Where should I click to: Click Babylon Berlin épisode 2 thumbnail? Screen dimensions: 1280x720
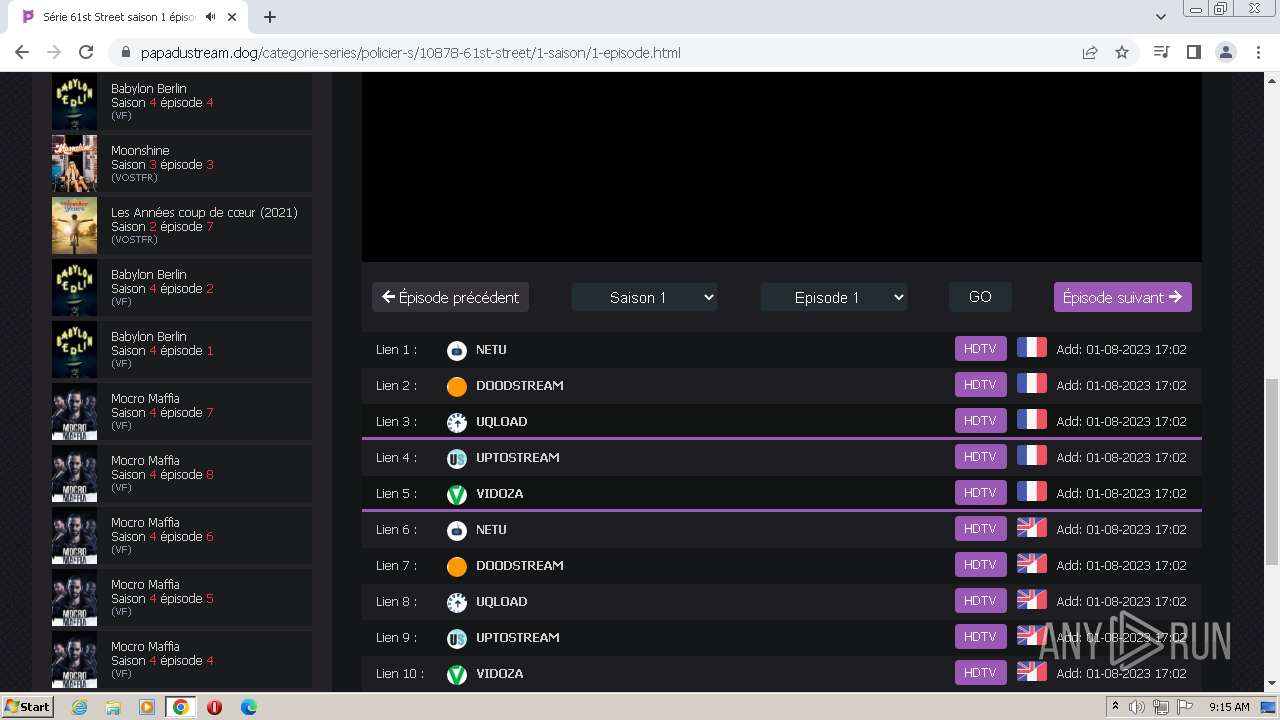point(75,288)
